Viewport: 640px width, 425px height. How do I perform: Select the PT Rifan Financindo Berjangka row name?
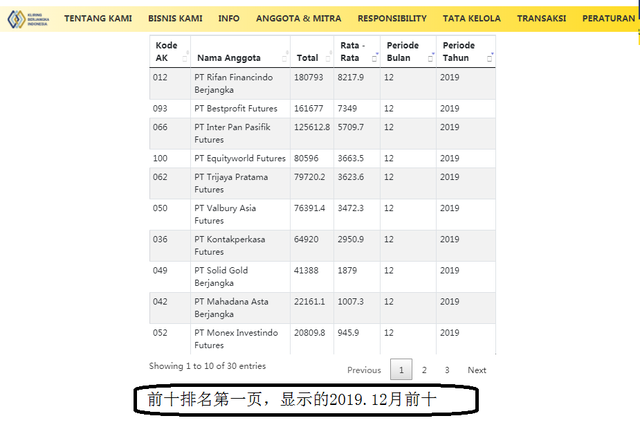233,83
